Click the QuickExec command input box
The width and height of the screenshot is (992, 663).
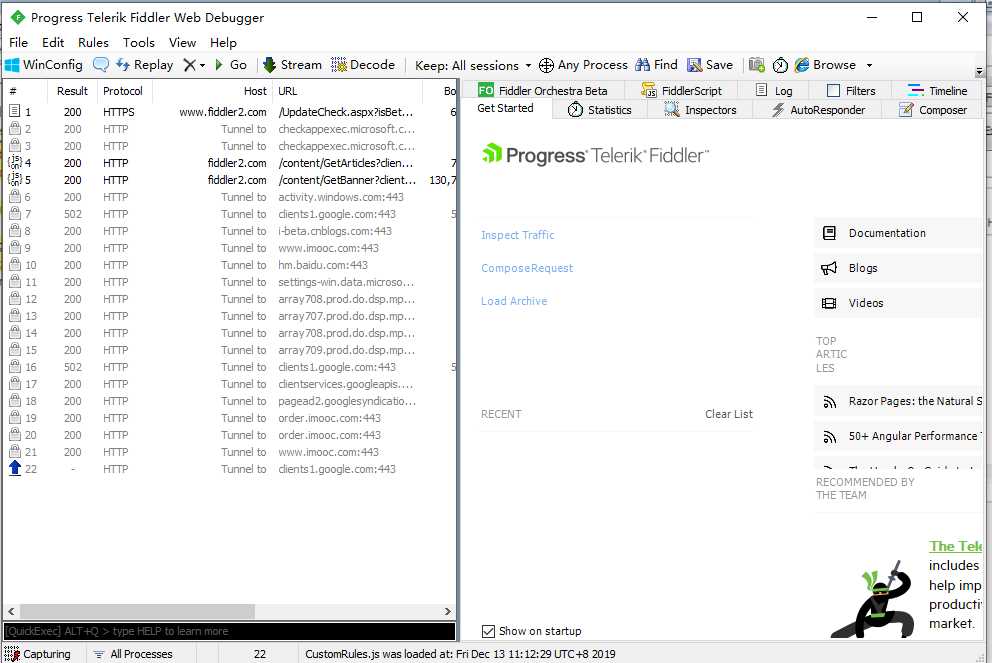click(229, 631)
